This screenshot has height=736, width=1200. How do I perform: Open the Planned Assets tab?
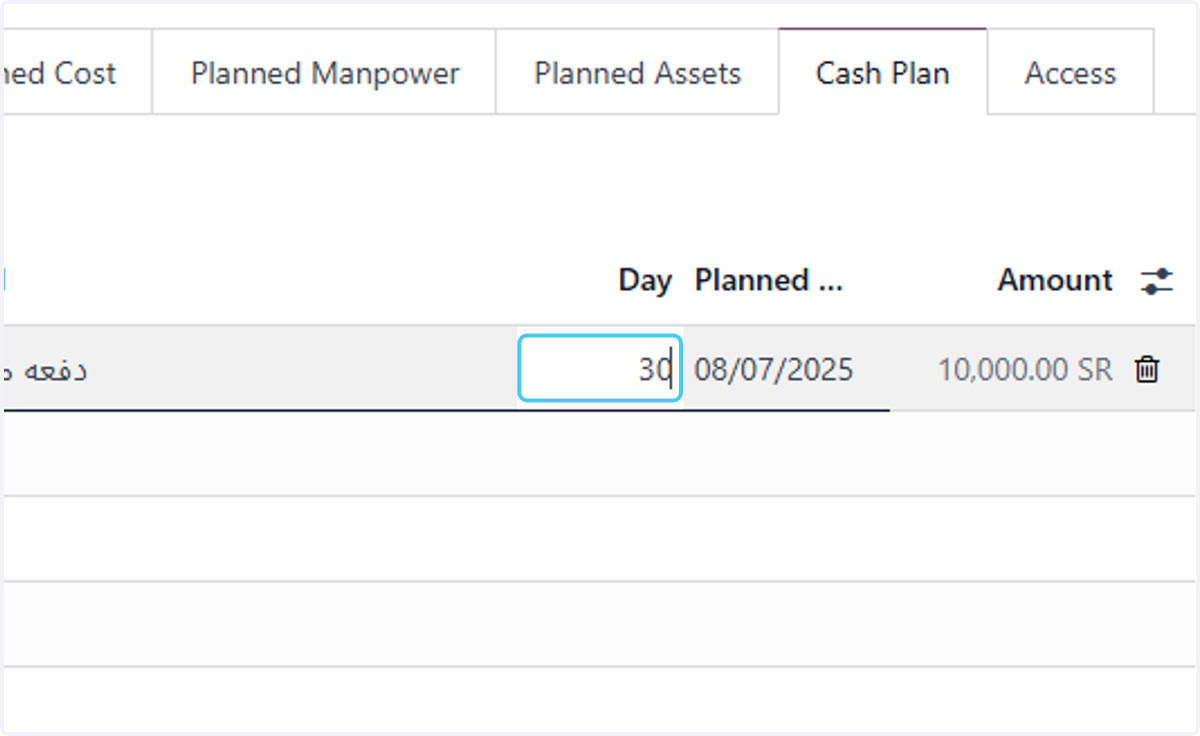[x=637, y=73]
